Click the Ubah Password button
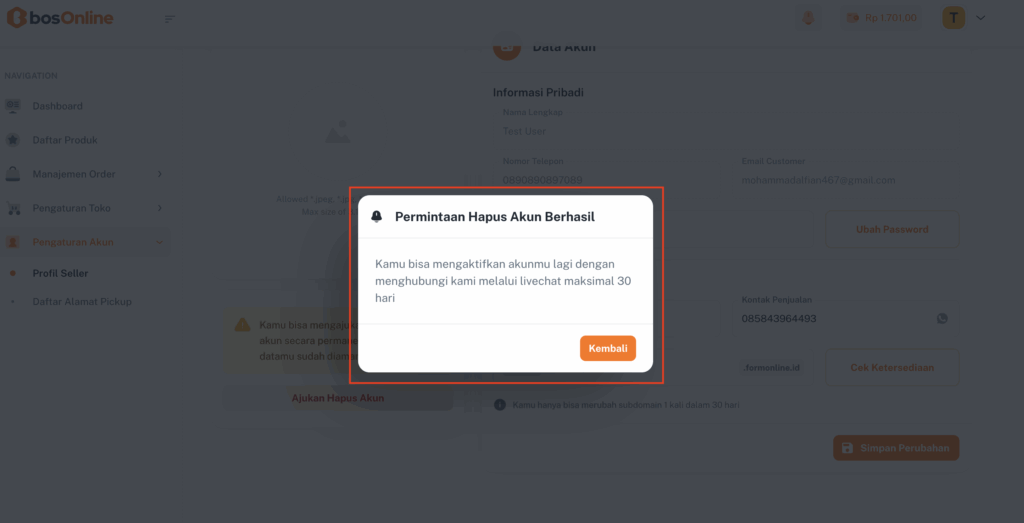This screenshot has height=523, width=1024. [892, 229]
